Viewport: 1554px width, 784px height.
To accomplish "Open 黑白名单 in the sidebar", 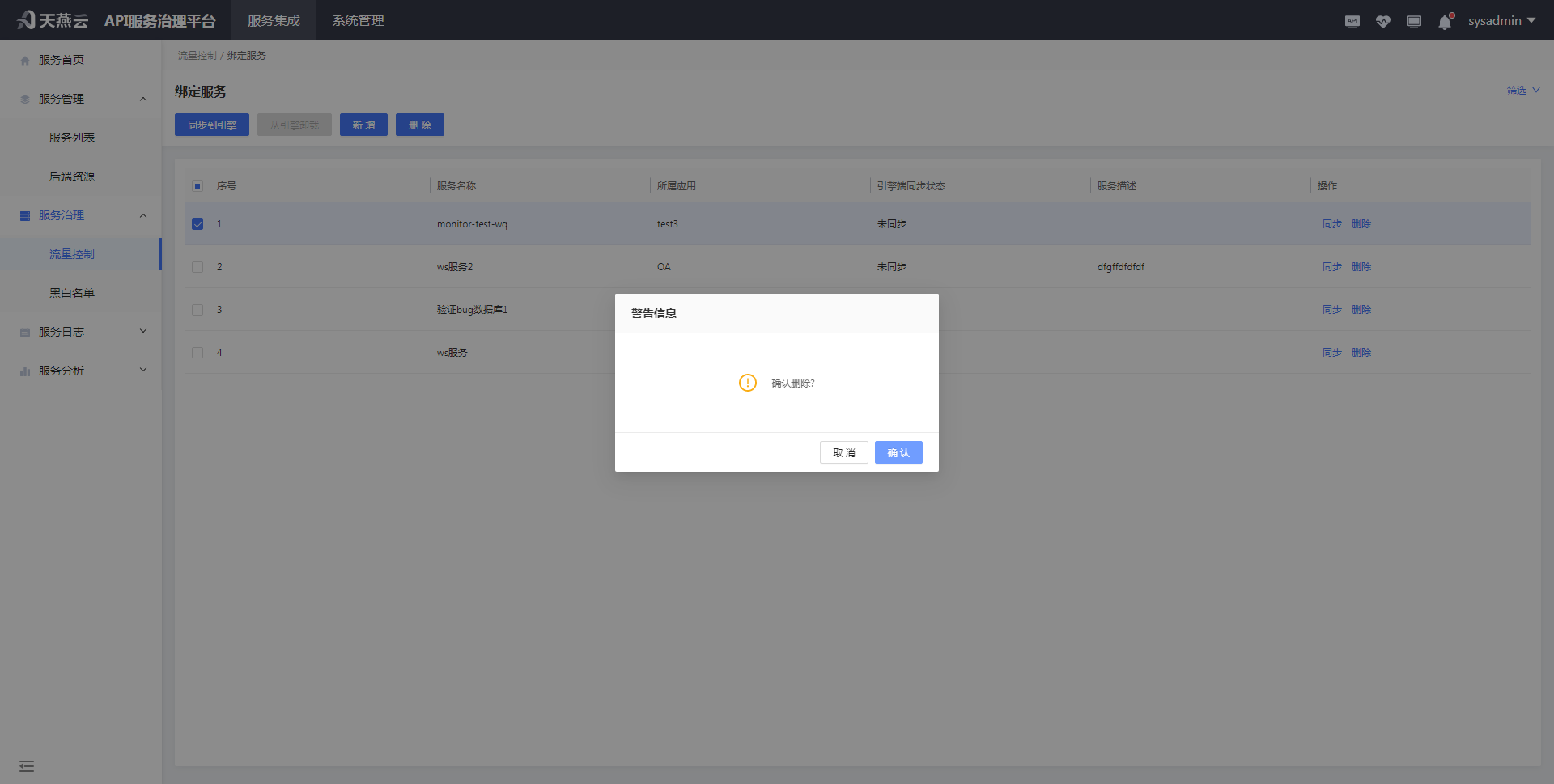I will coord(72,293).
